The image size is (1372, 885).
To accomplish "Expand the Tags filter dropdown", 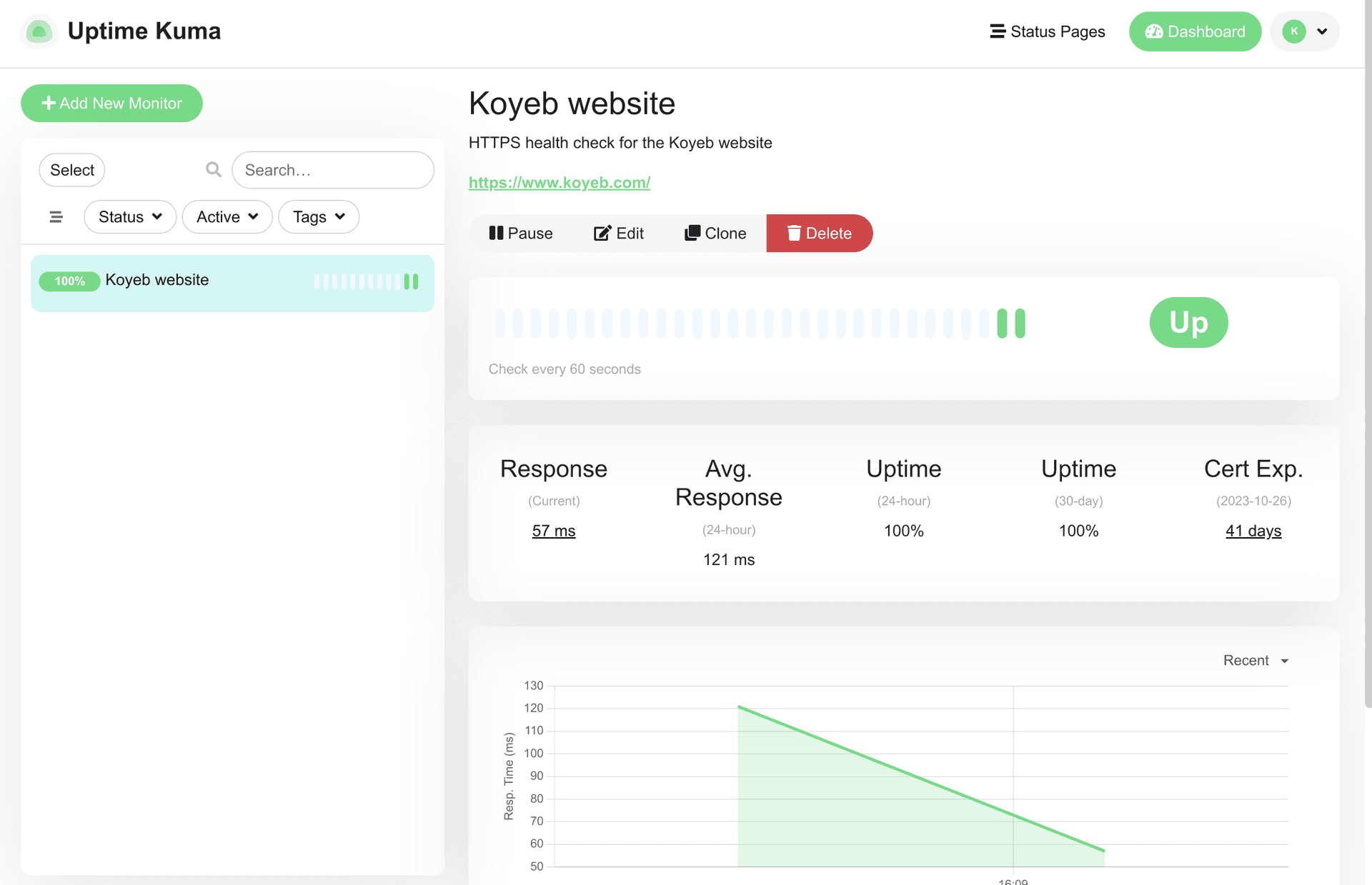I will [x=318, y=216].
